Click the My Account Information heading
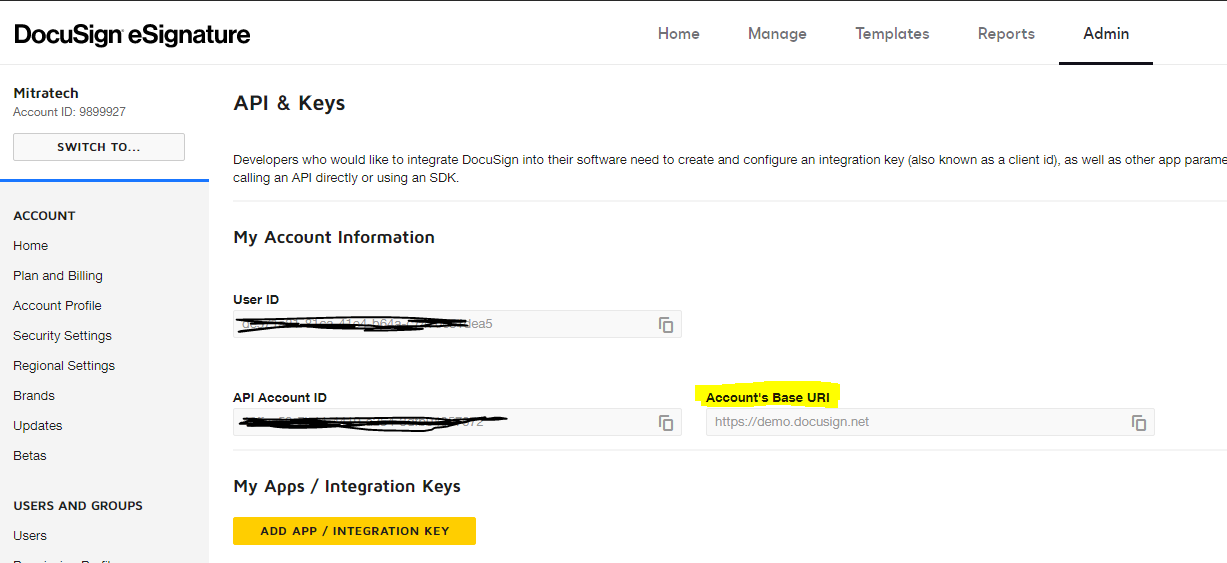 pos(334,237)
